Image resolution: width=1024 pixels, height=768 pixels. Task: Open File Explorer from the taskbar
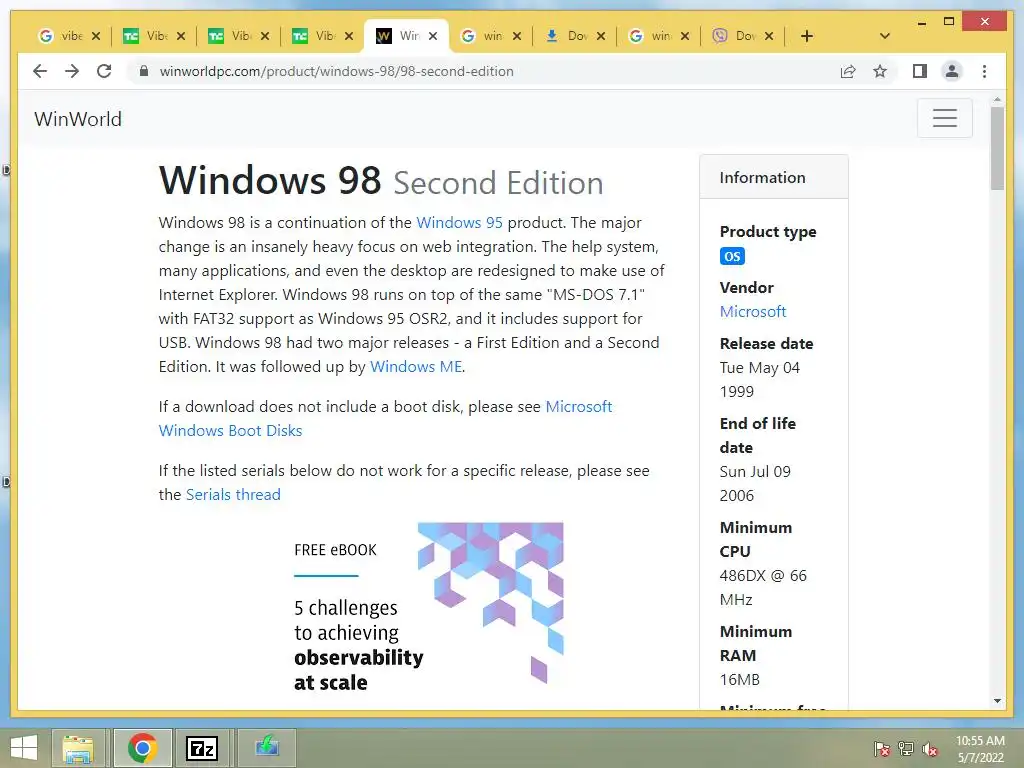click(x=78, y=748)
